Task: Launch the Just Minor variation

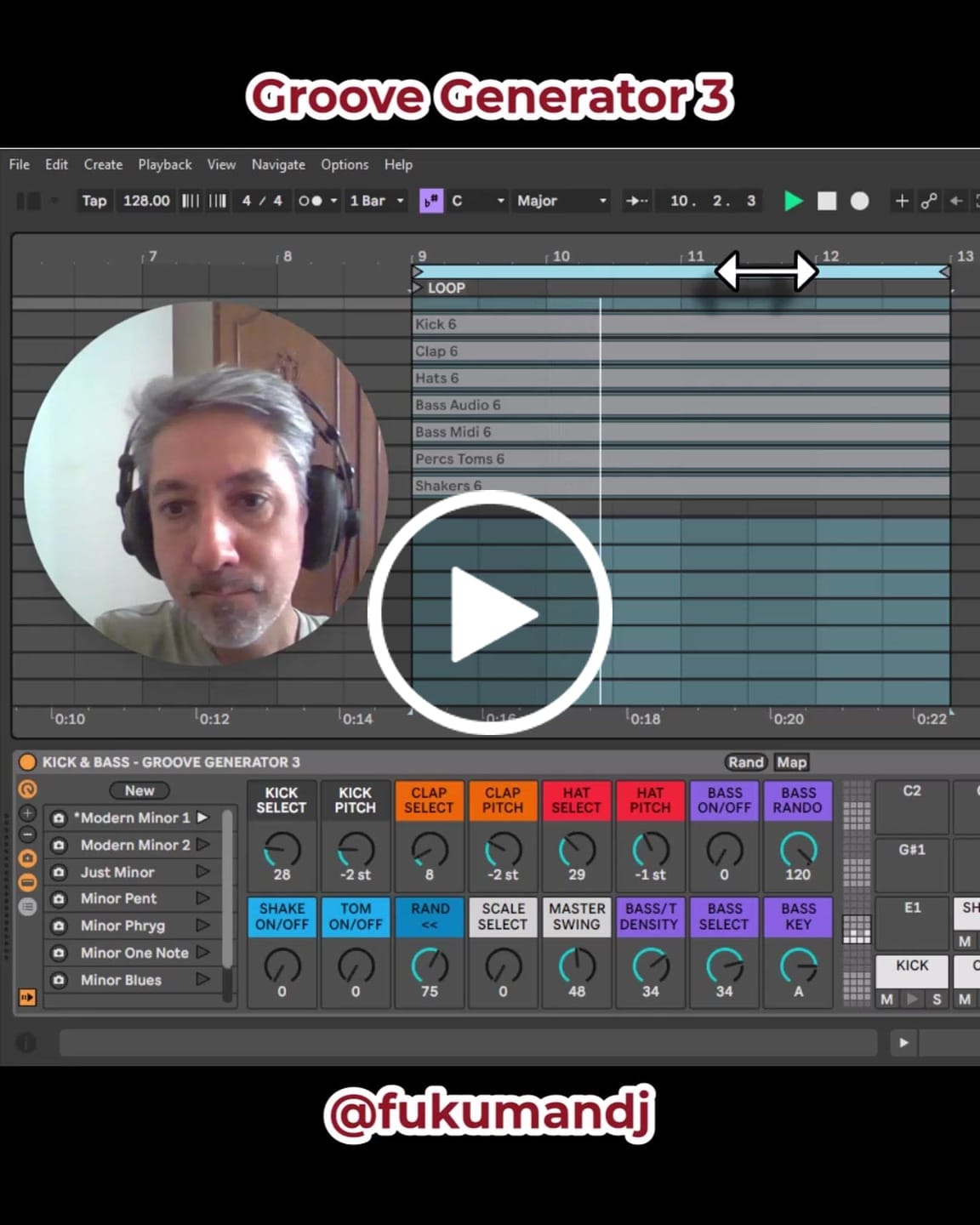Action: click(202, 872)
